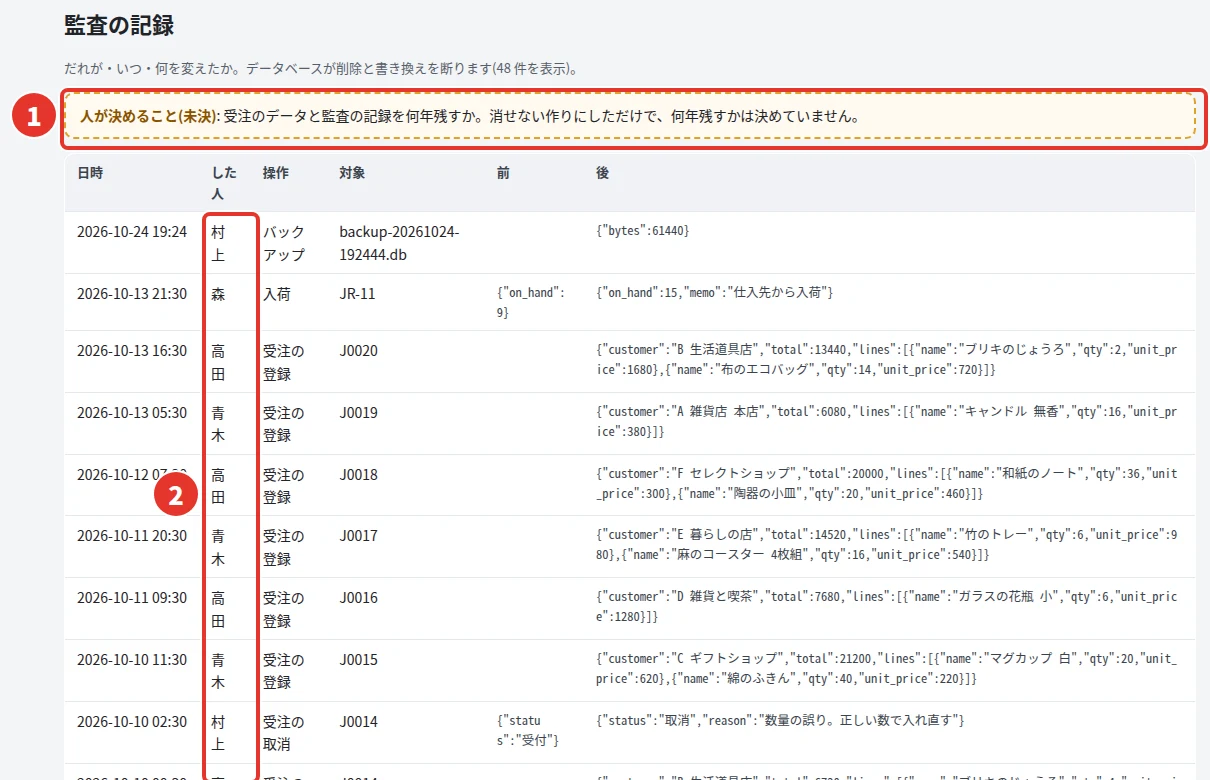Click 受注の登録 in the J0017 row
Image resolution: width=1210 pixels, height=780 pixels.
click(x=283, y=548)
